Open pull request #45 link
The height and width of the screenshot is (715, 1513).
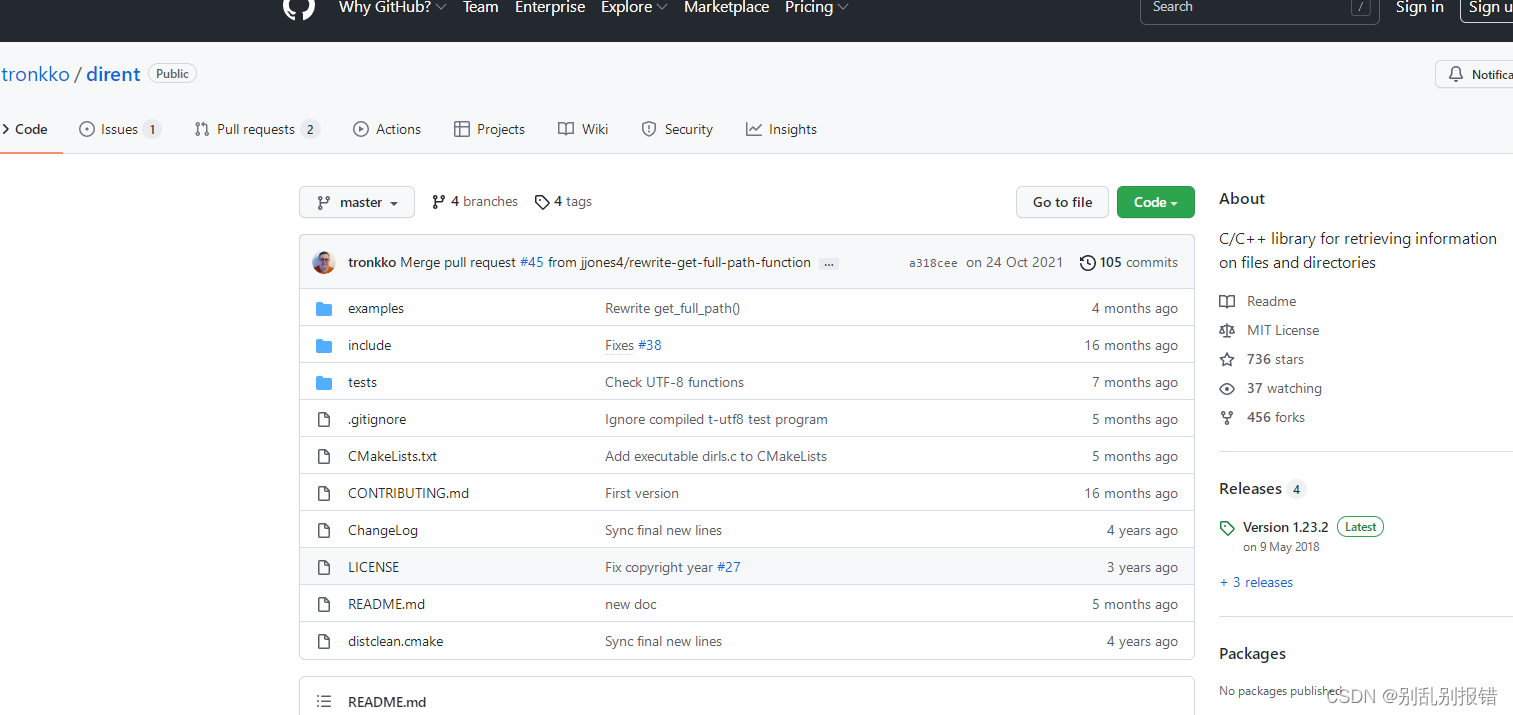pyautogui.click(x=532, y=262)
